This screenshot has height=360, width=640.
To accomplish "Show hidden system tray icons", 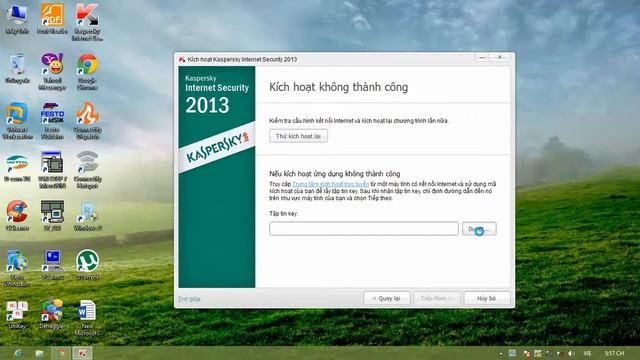I will click(501, 353).
